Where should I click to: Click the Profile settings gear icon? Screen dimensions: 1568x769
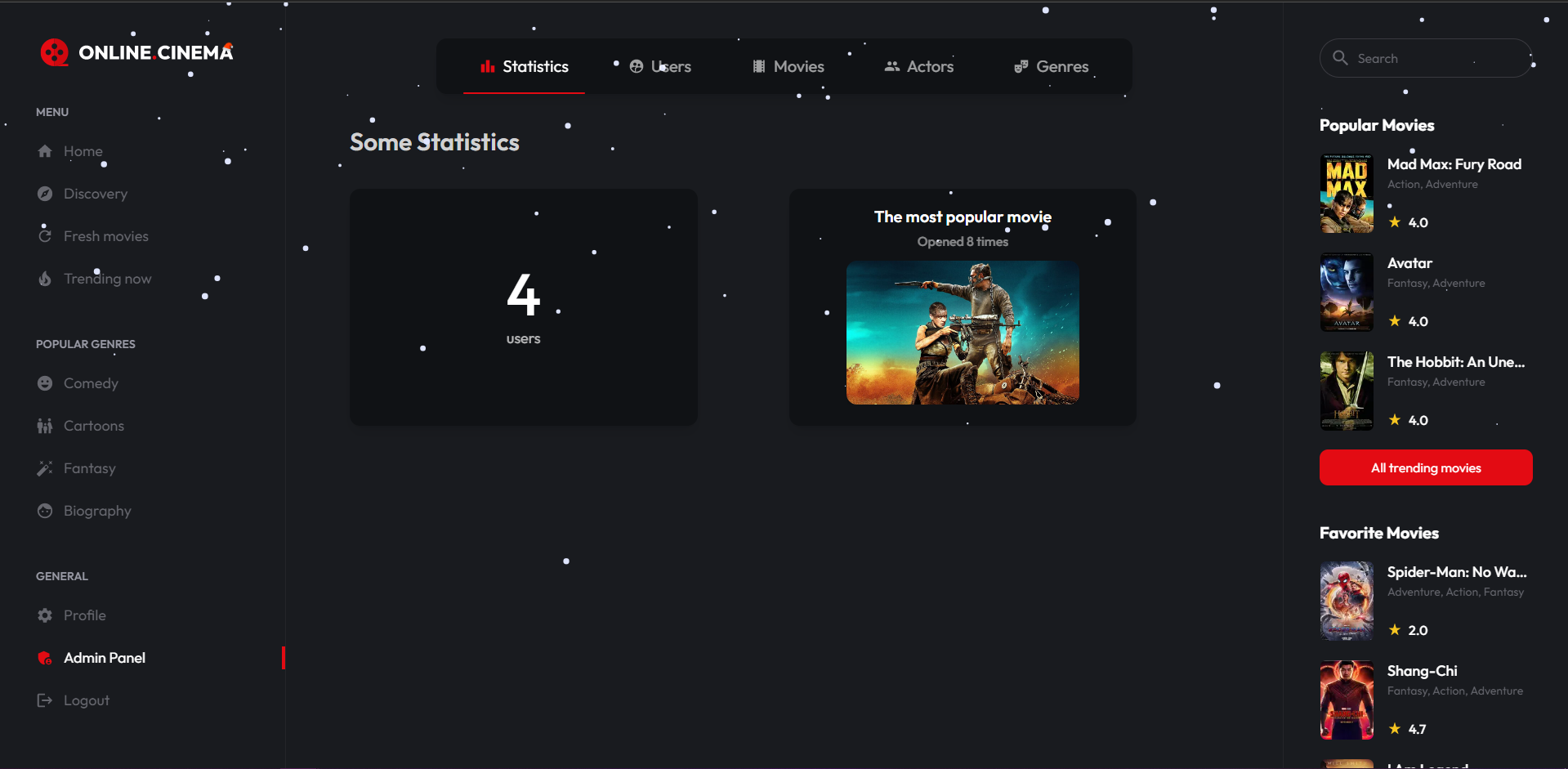point(45,615)
